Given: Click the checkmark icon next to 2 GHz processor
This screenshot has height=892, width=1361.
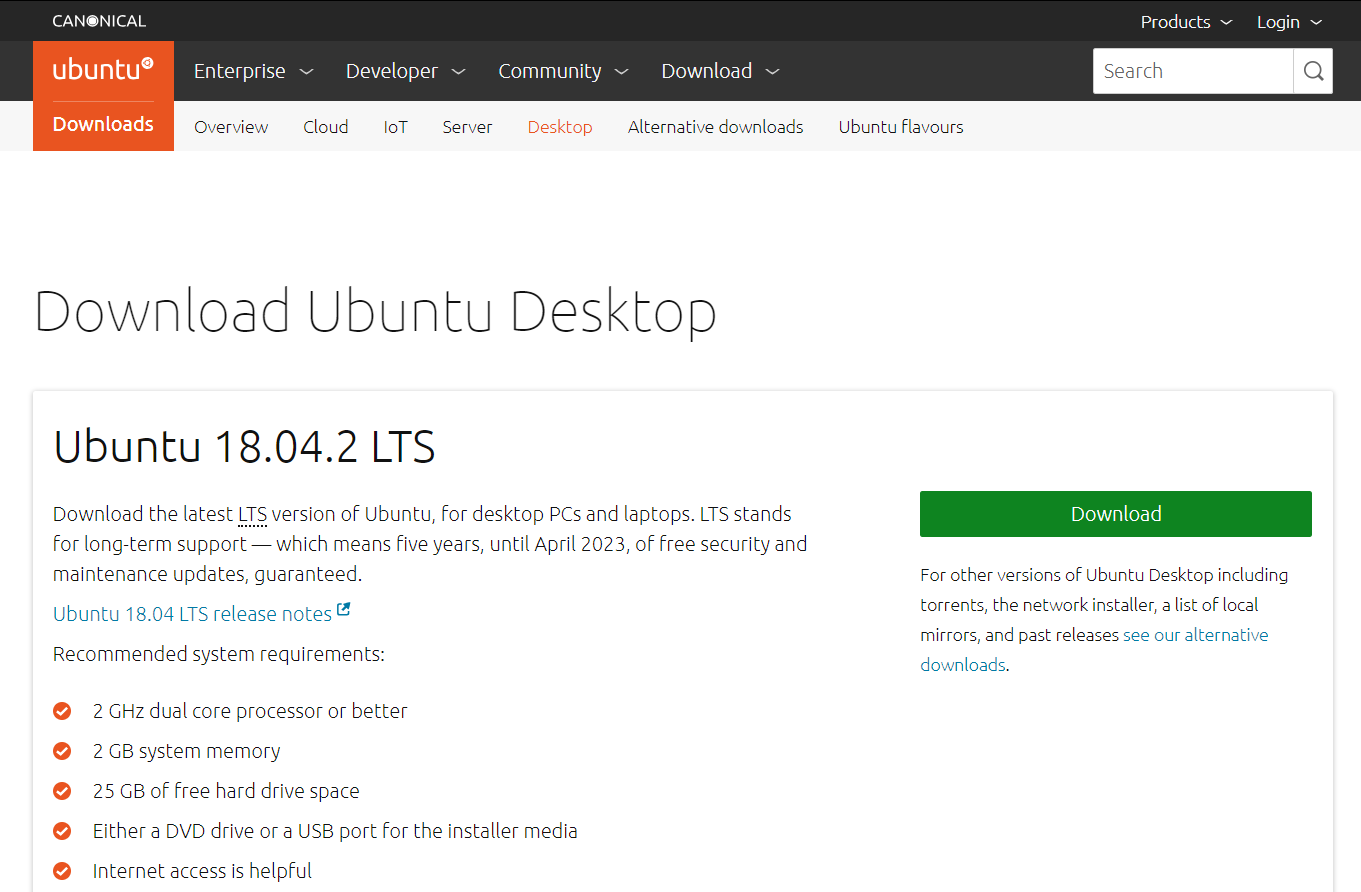Looking at the screenshot, I should click(62, 711).
